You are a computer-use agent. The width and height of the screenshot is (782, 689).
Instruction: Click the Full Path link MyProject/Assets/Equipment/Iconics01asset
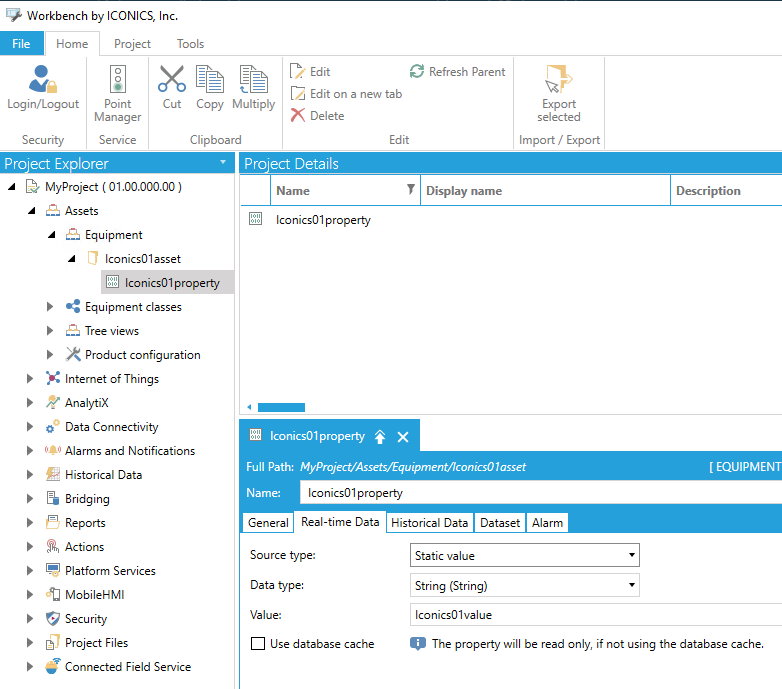click(412, 467)
